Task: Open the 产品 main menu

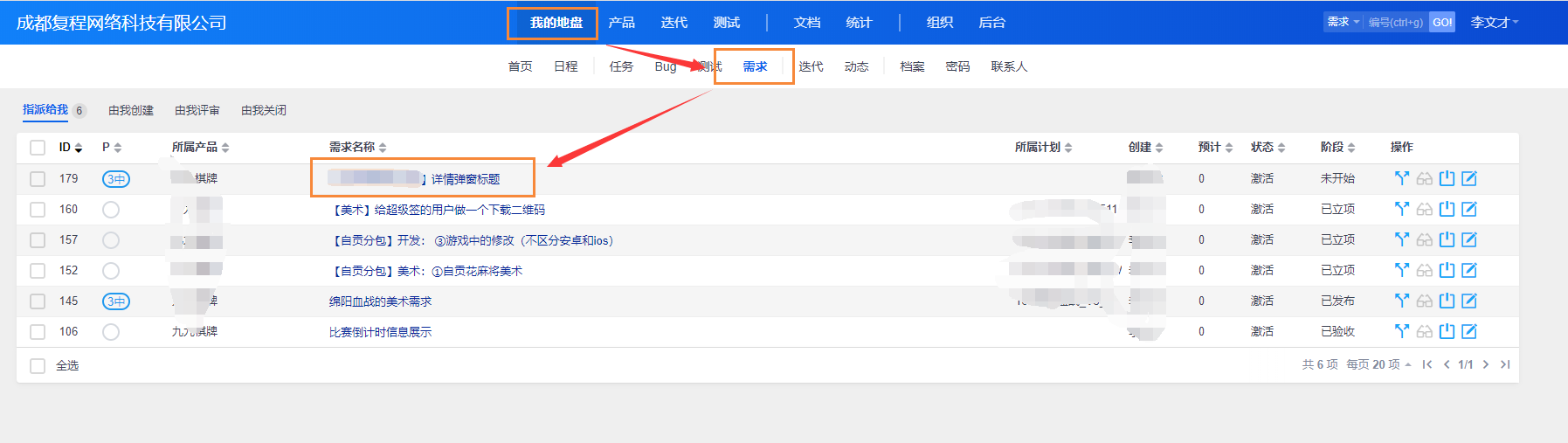Action: point(622,23)
